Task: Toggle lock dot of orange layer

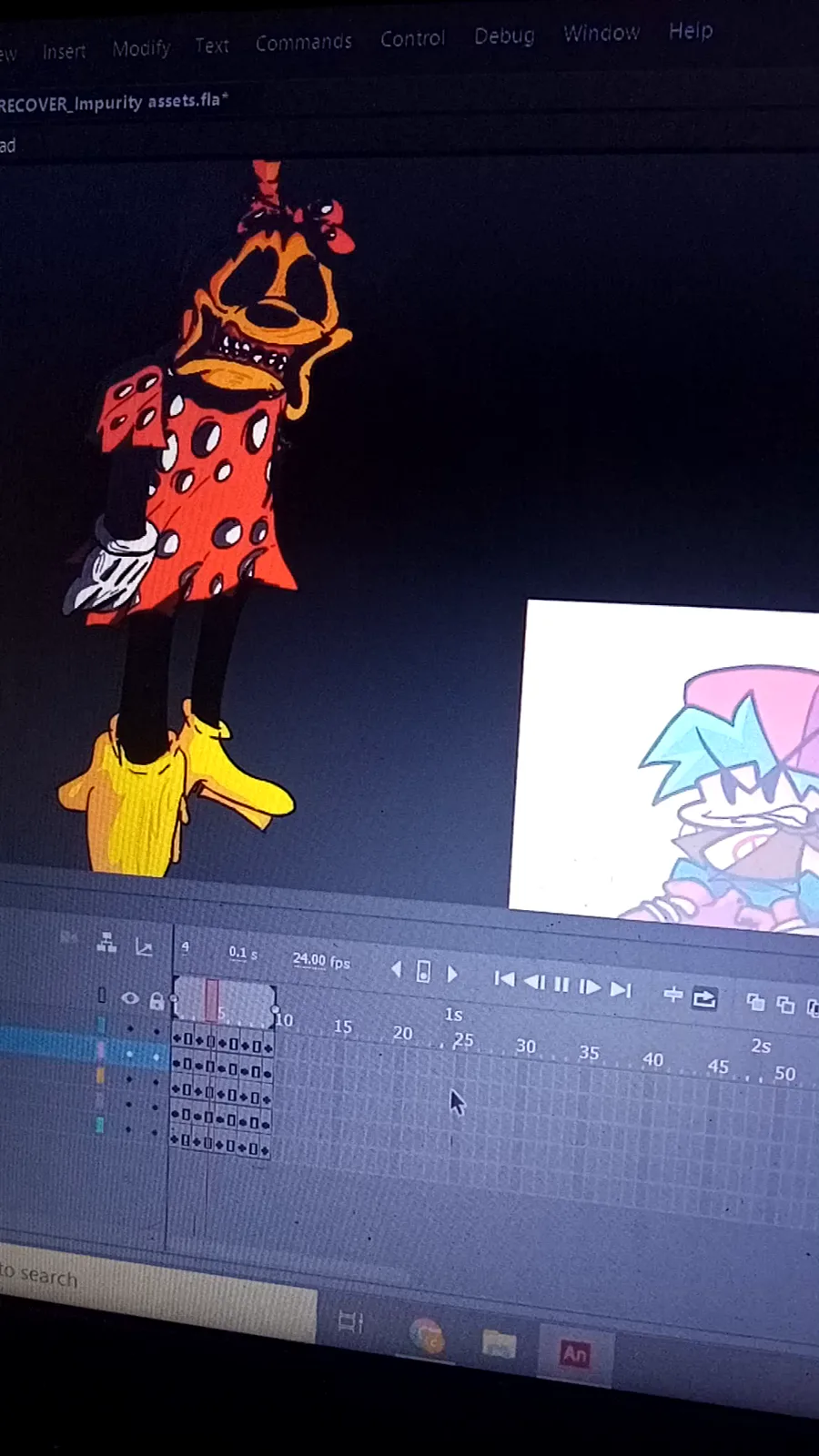Action: point(156,1082)
